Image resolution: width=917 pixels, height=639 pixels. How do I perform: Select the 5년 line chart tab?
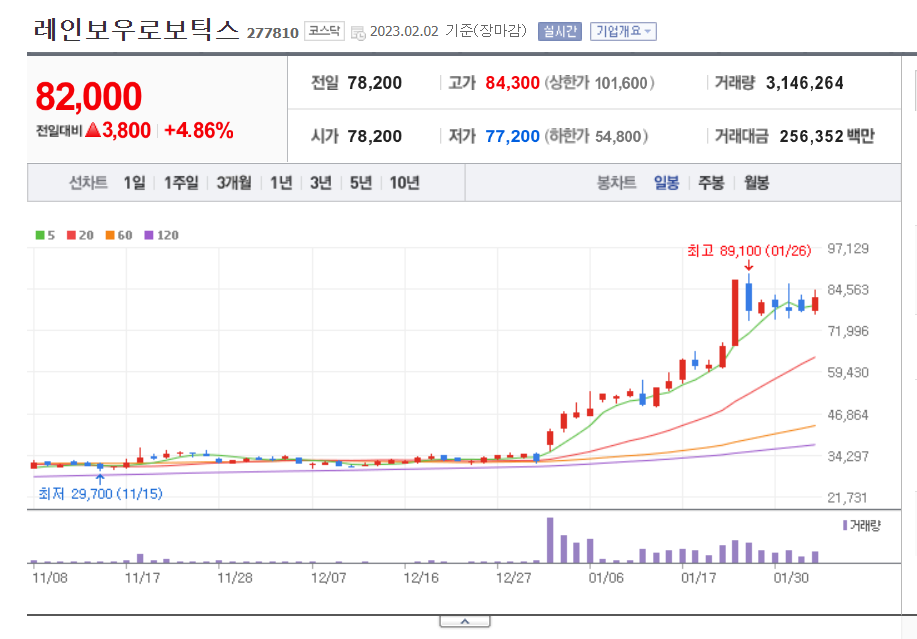tap(361, 183)
